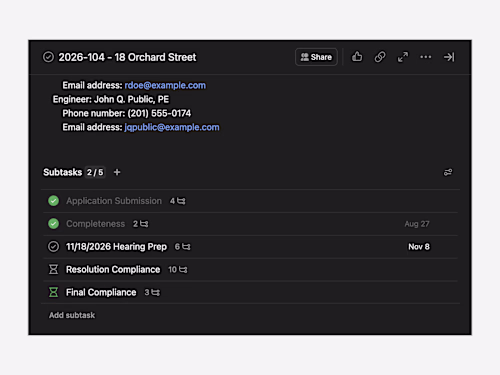This screenshot has width=500, height=375.
Task: Open the three-dot more actions menu
Action: pyautogui.click(x=426, y=57)
